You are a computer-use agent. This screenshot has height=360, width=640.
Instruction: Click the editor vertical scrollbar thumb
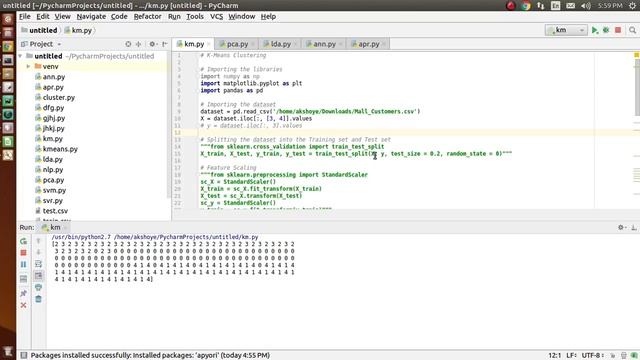pyautogui.click(x=637, y=87)
